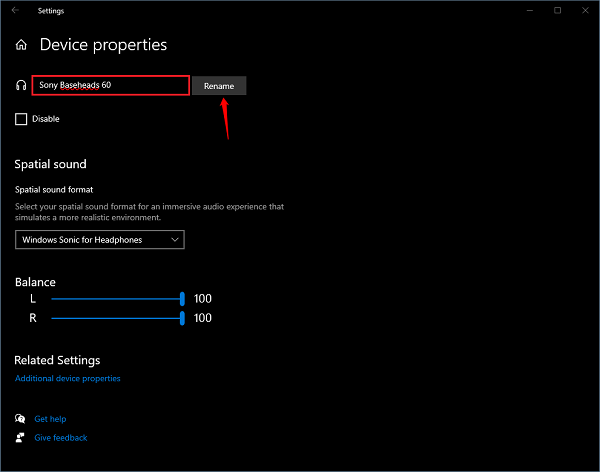Close the Settings window
This screenshot has height=472, width=600.
point(585,11)
